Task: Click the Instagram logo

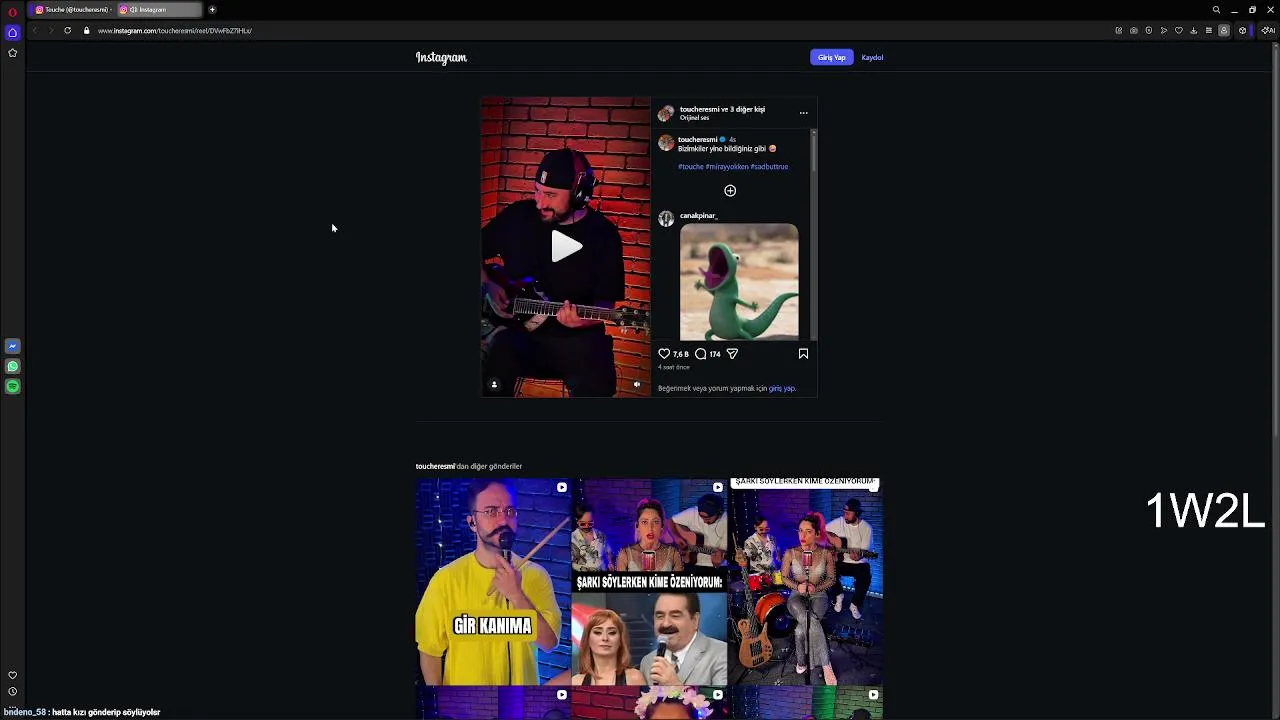Action: [x=441, y=57]
